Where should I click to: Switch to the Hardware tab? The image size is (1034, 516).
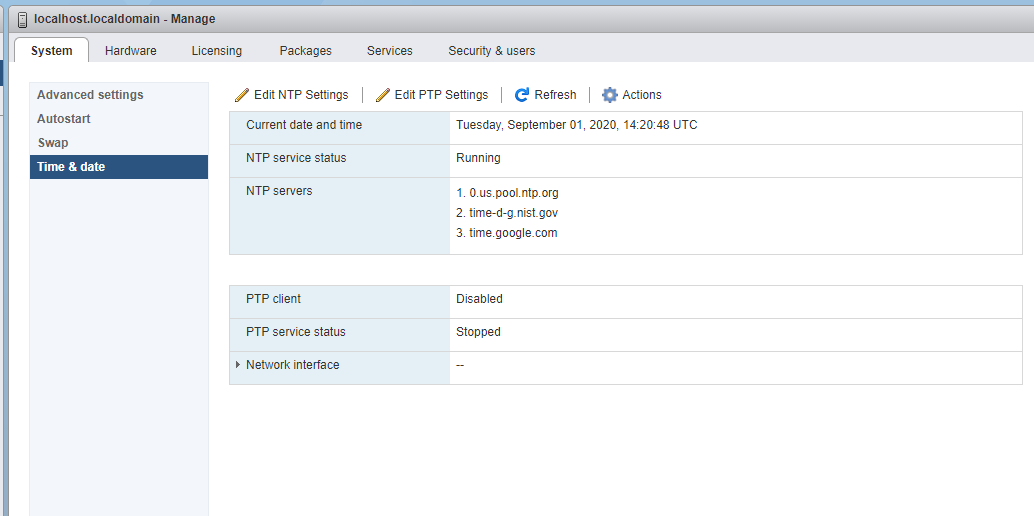[130, 51]
